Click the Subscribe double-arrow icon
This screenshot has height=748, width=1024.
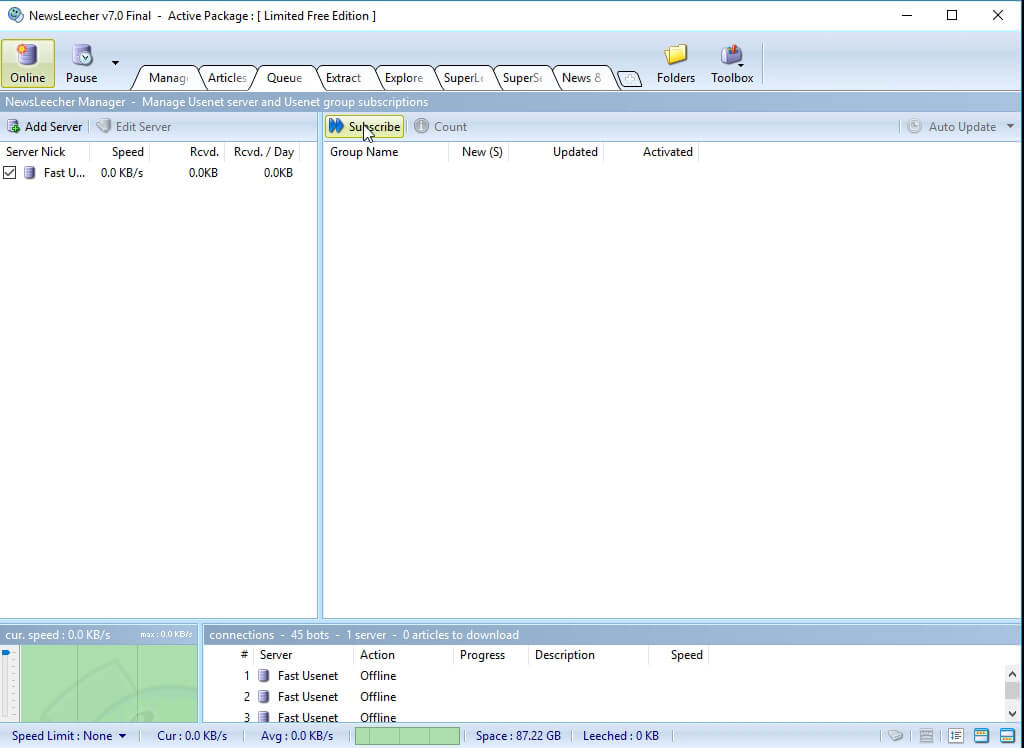[x=336, y=126]
